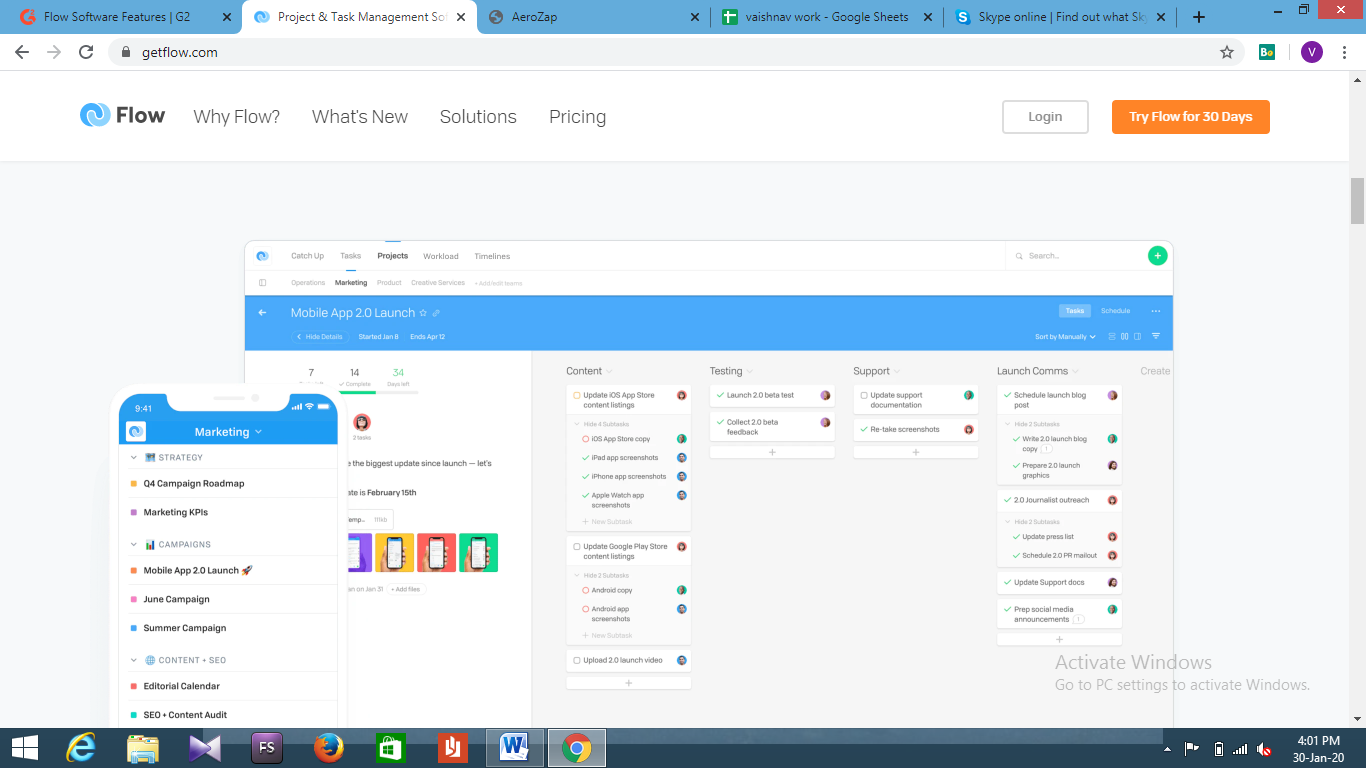Bookmark this page with the star icon
Viewport: 1366px width, 768px height.
1227,52
